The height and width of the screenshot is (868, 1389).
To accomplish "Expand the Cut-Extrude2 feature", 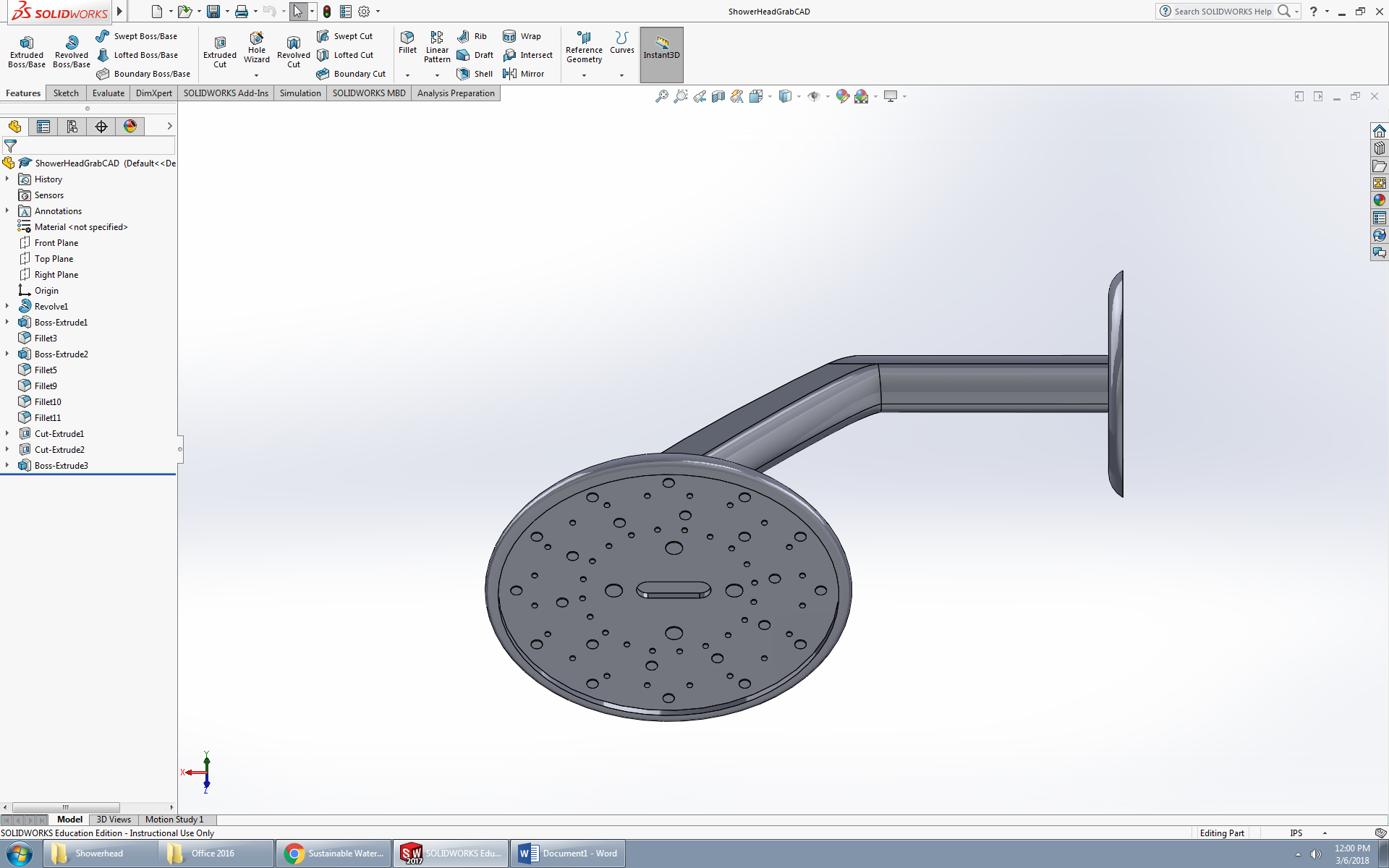I will point(7,450).
